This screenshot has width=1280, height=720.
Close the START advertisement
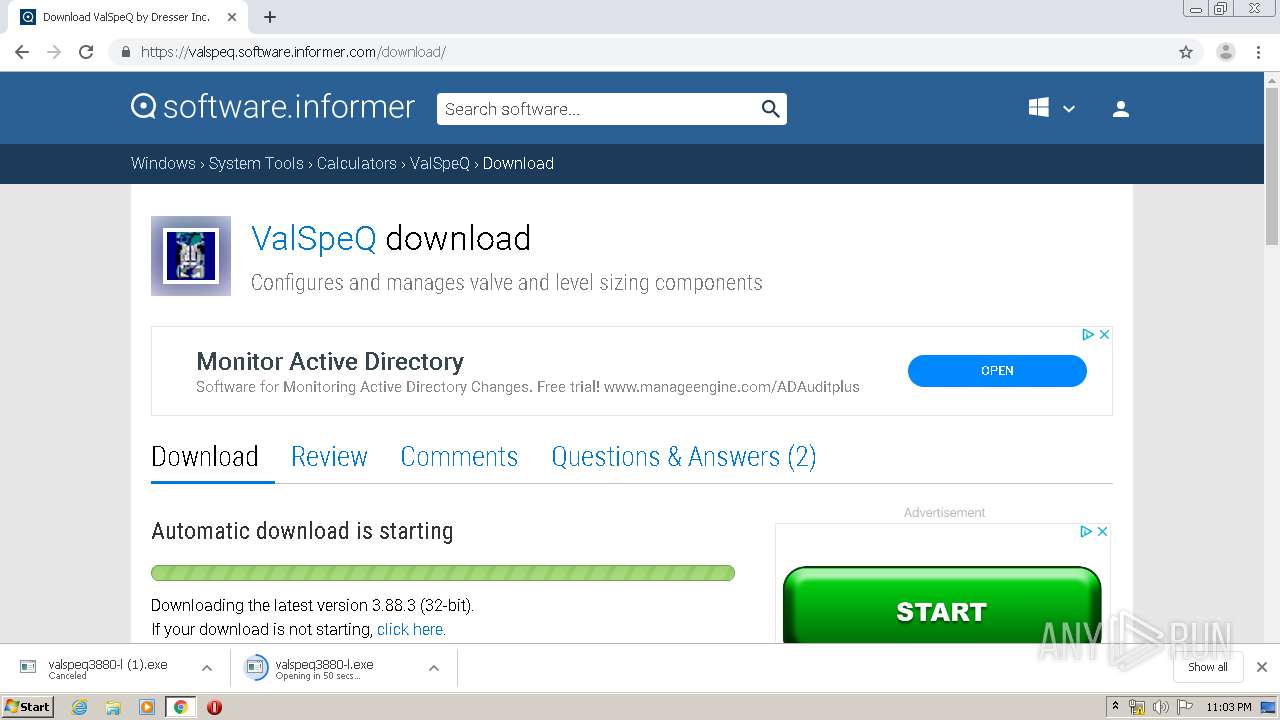pyautogui.click(x=1102, y=532)
